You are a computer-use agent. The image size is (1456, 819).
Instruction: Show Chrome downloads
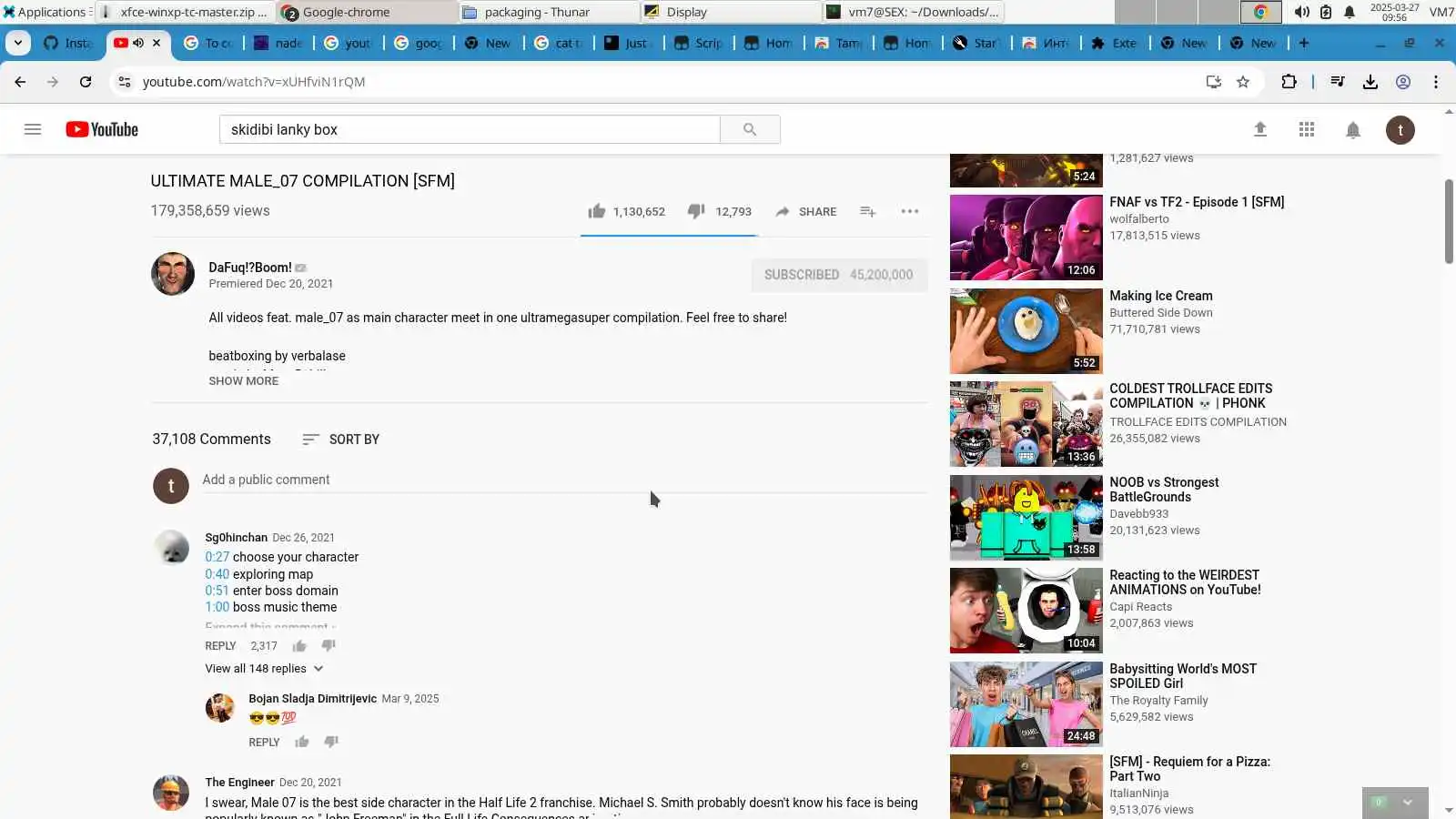1370,82
